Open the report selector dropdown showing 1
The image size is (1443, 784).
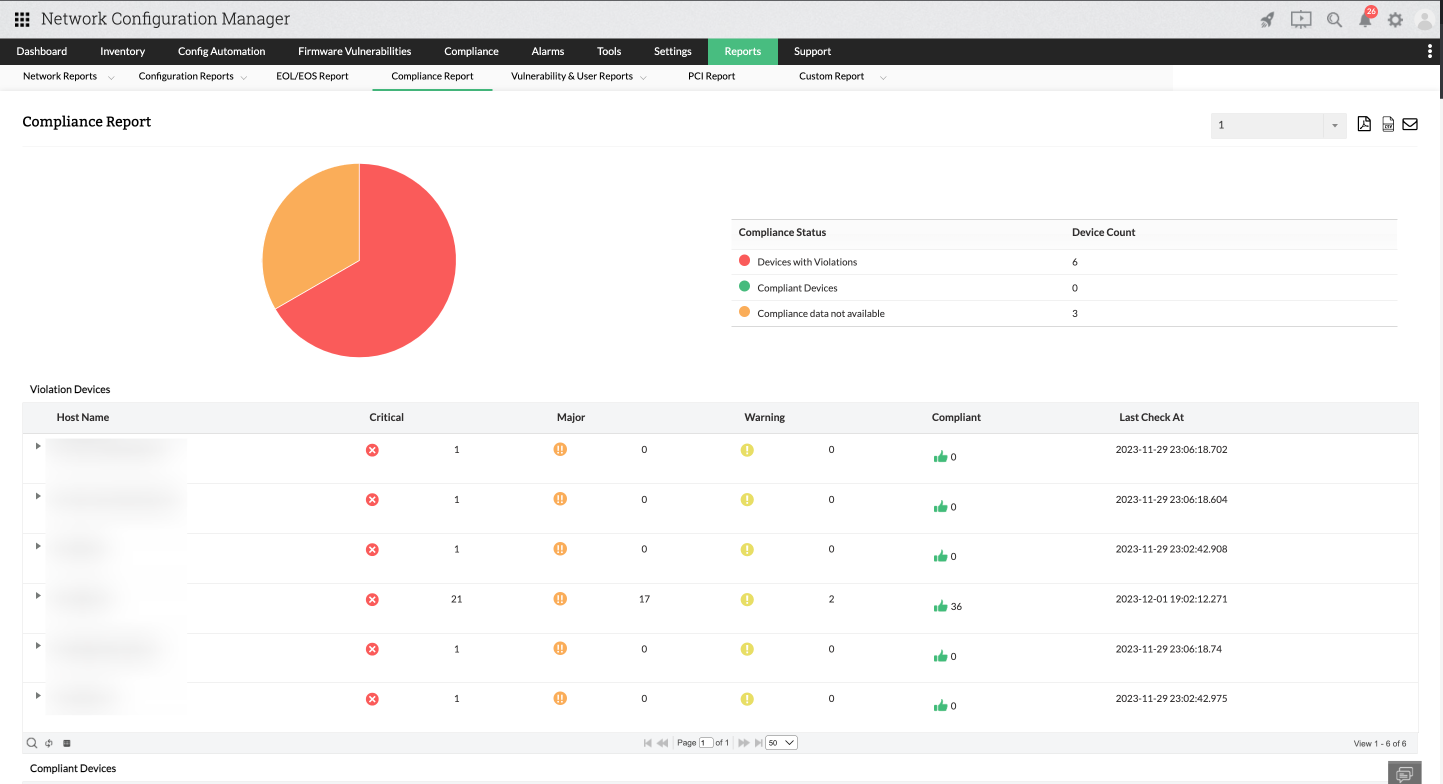[1278, 126]
